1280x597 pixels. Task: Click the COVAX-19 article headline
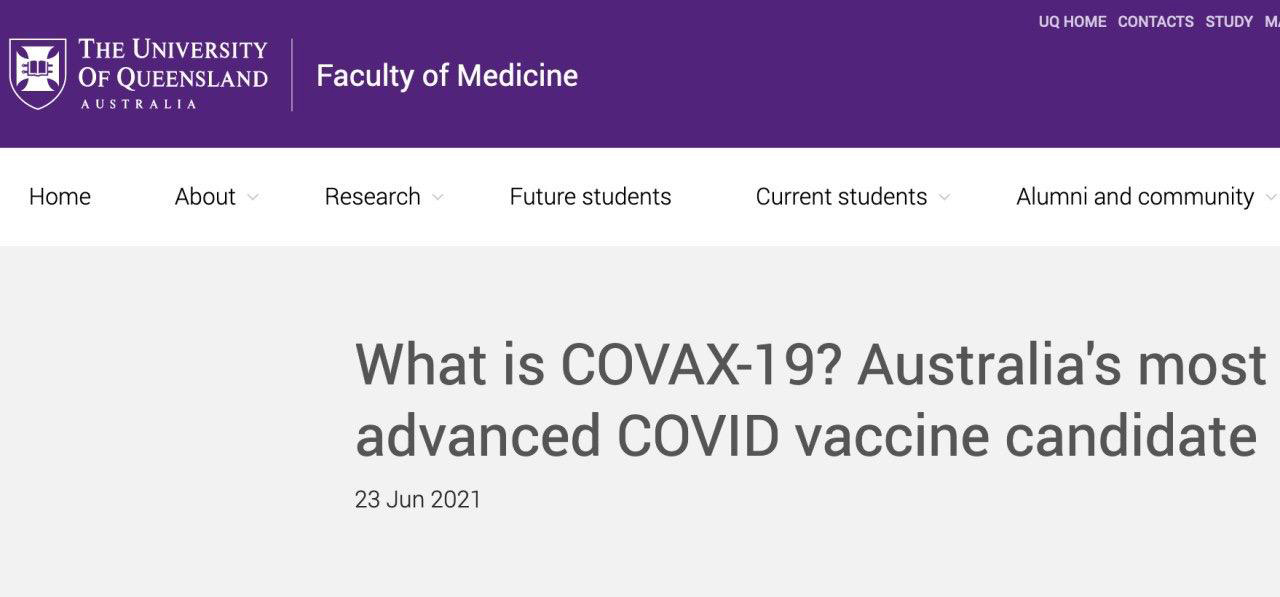[x=811, y=399]
